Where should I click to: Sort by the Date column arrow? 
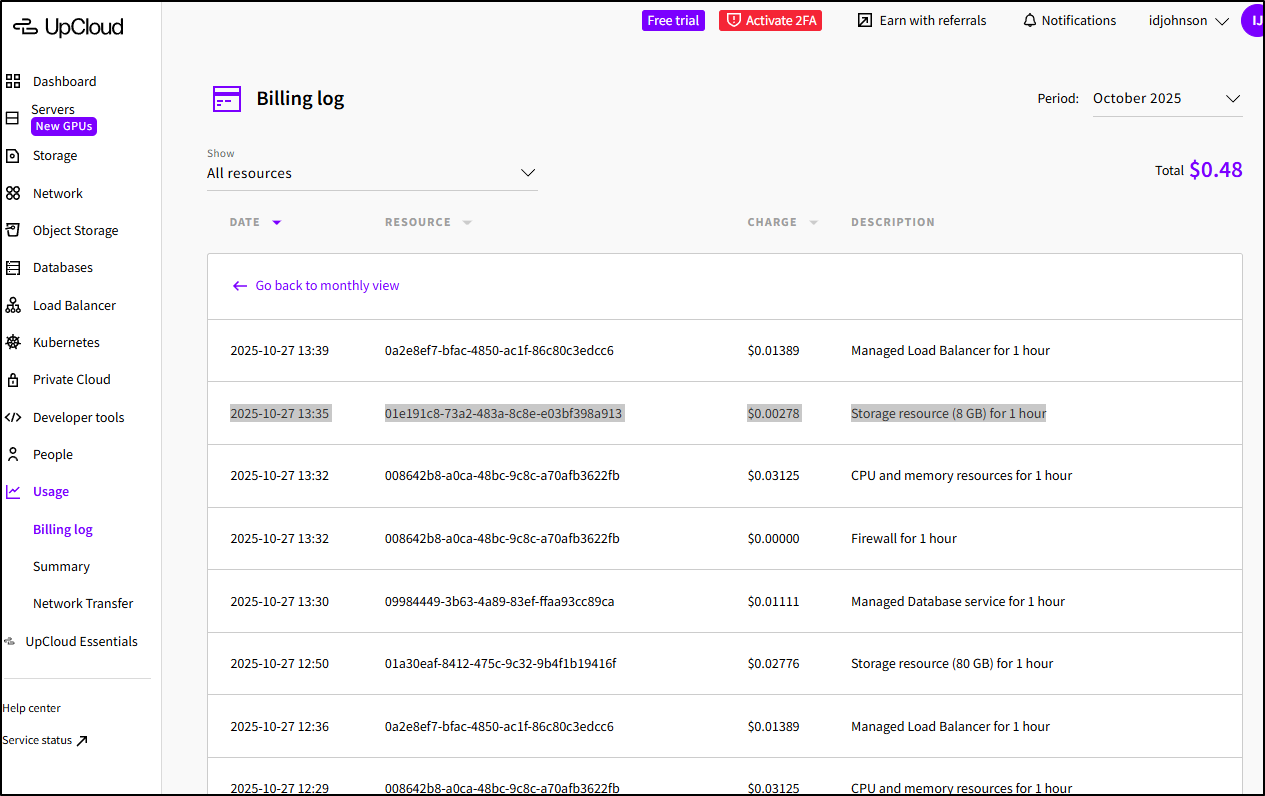click(x=277, y=222)
